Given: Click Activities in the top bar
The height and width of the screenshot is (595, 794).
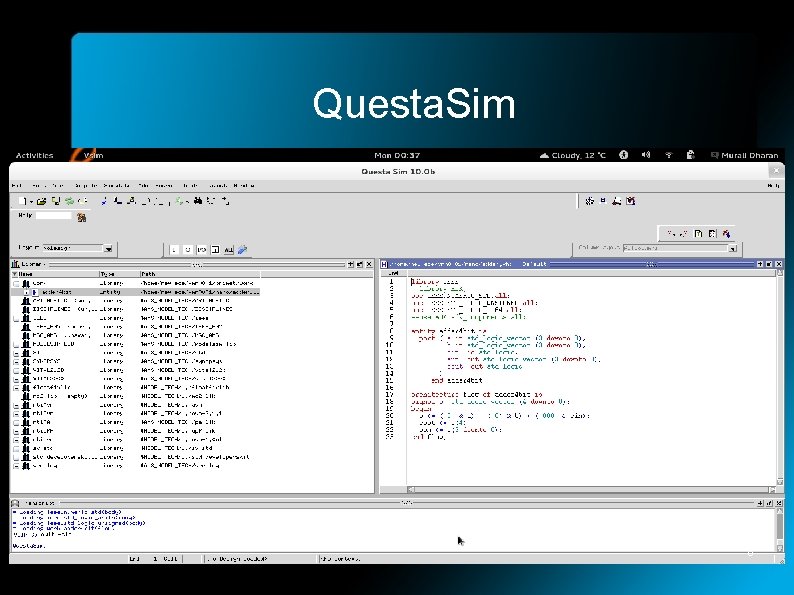Looking at the screenshot, I should click(x=34, y=155).
